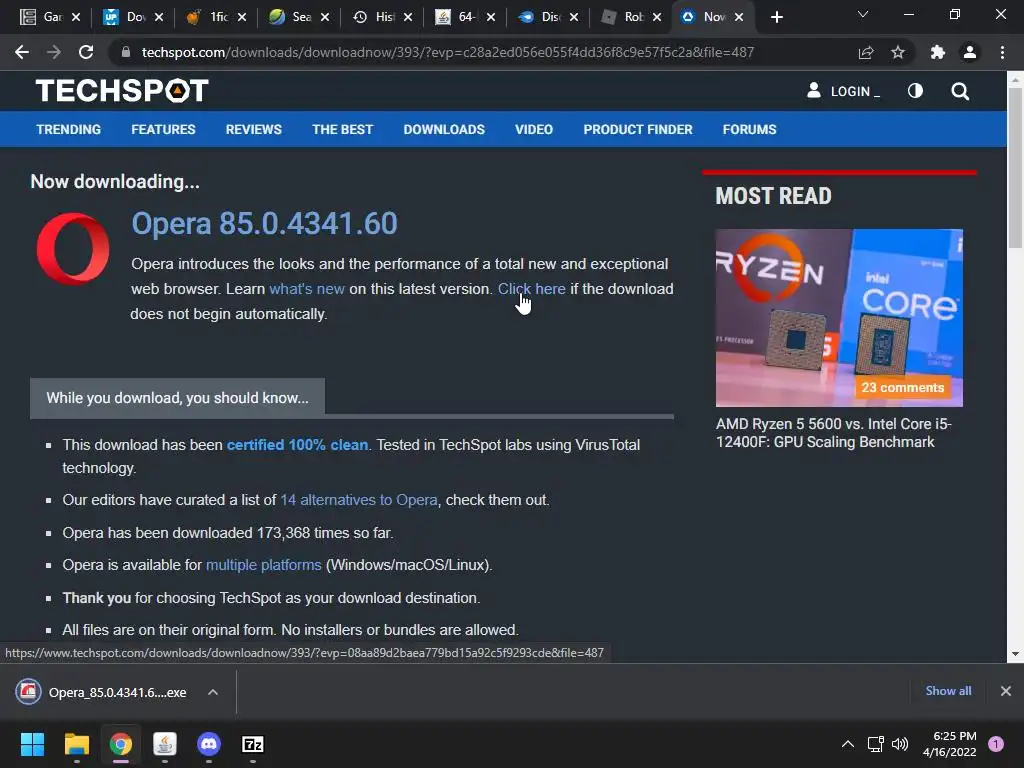Reload the page with refresh icon
The width and height of the screenshot is (1024, 768).
pos(86,52)
